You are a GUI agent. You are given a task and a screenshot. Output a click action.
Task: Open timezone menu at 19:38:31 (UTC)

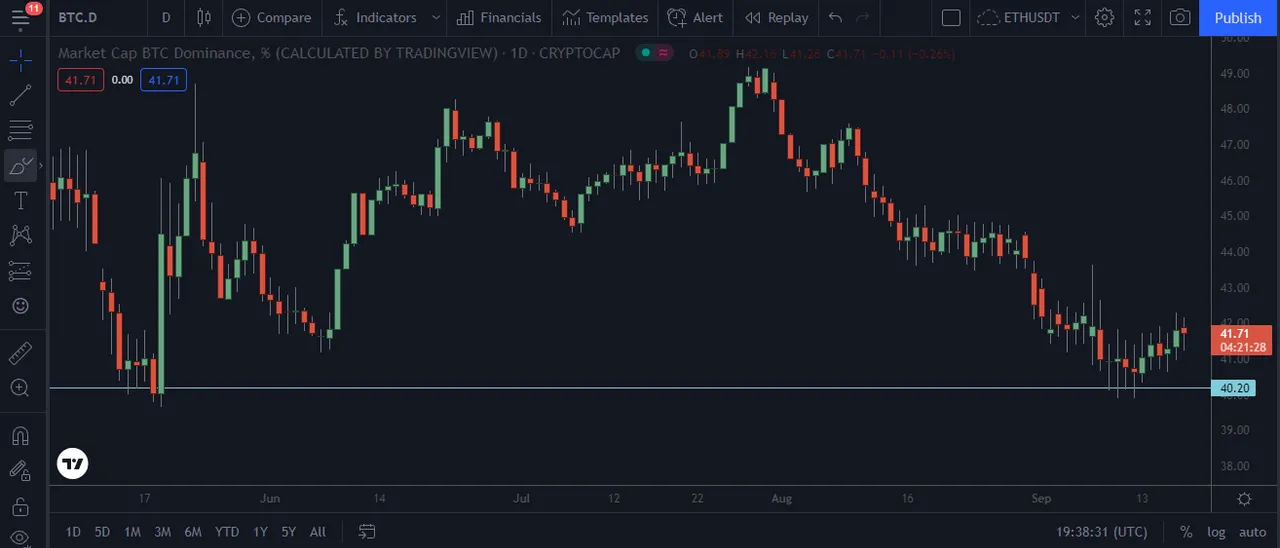(1102, 532)
